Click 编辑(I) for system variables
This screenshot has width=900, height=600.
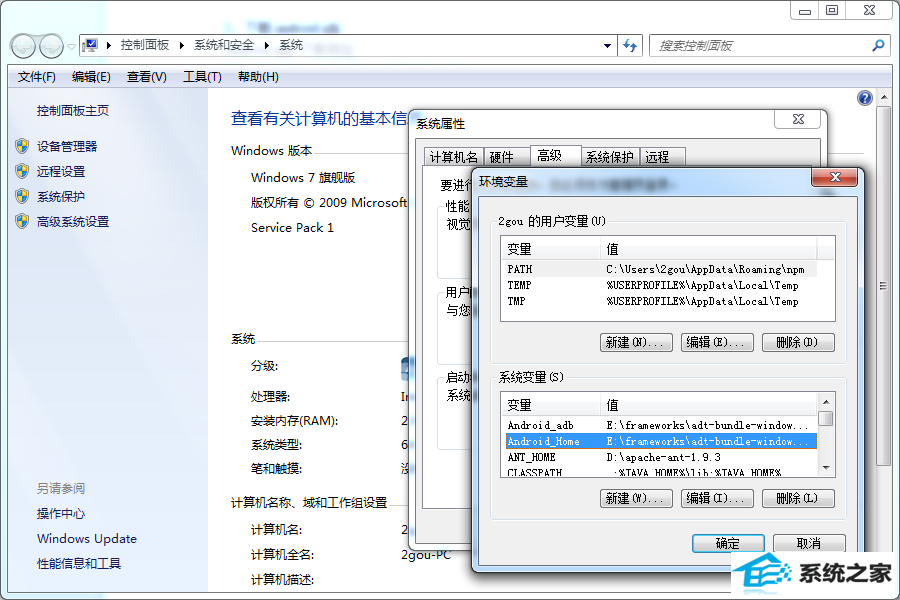click(x=716, y=498)
